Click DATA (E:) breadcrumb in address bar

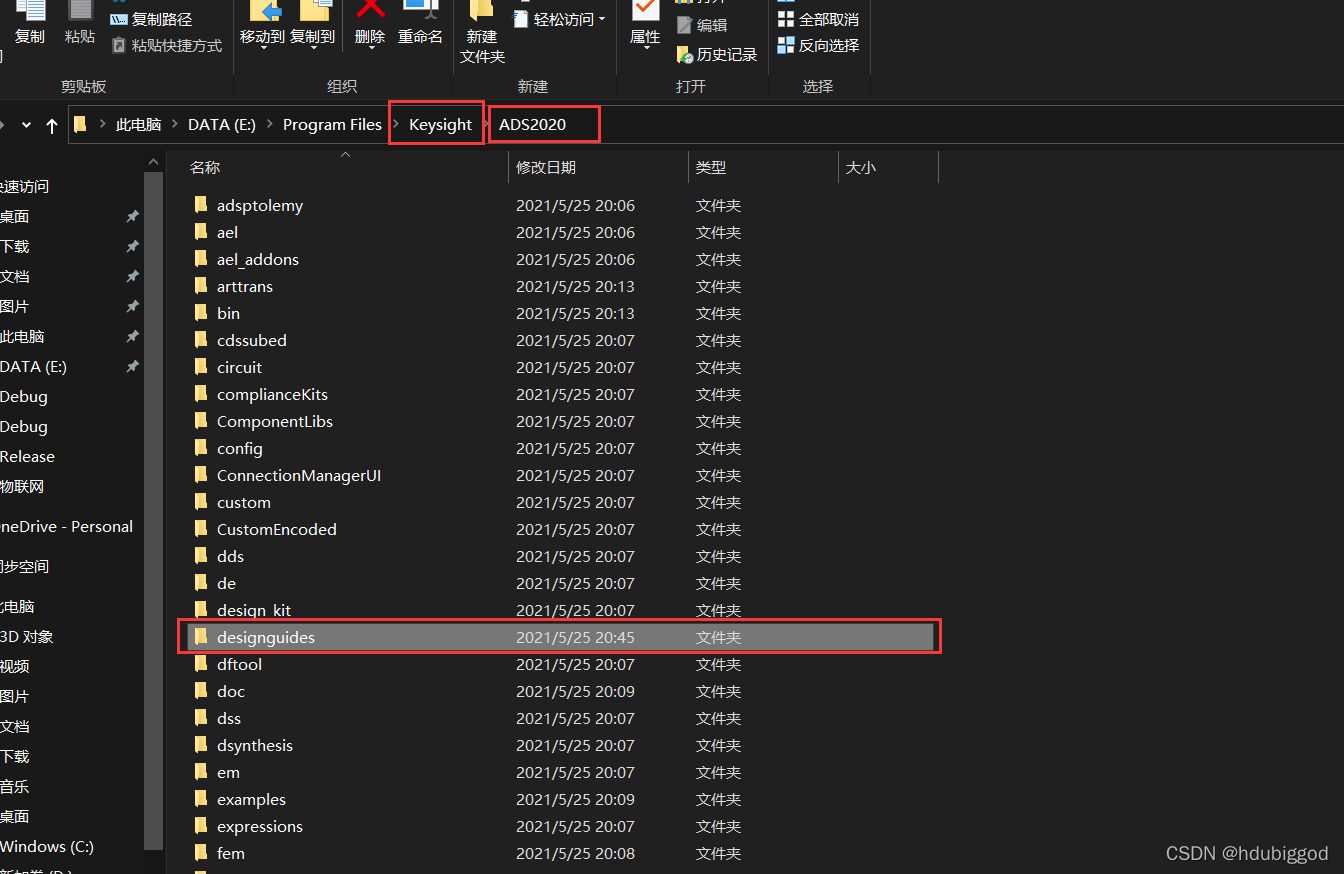(222, 125)
